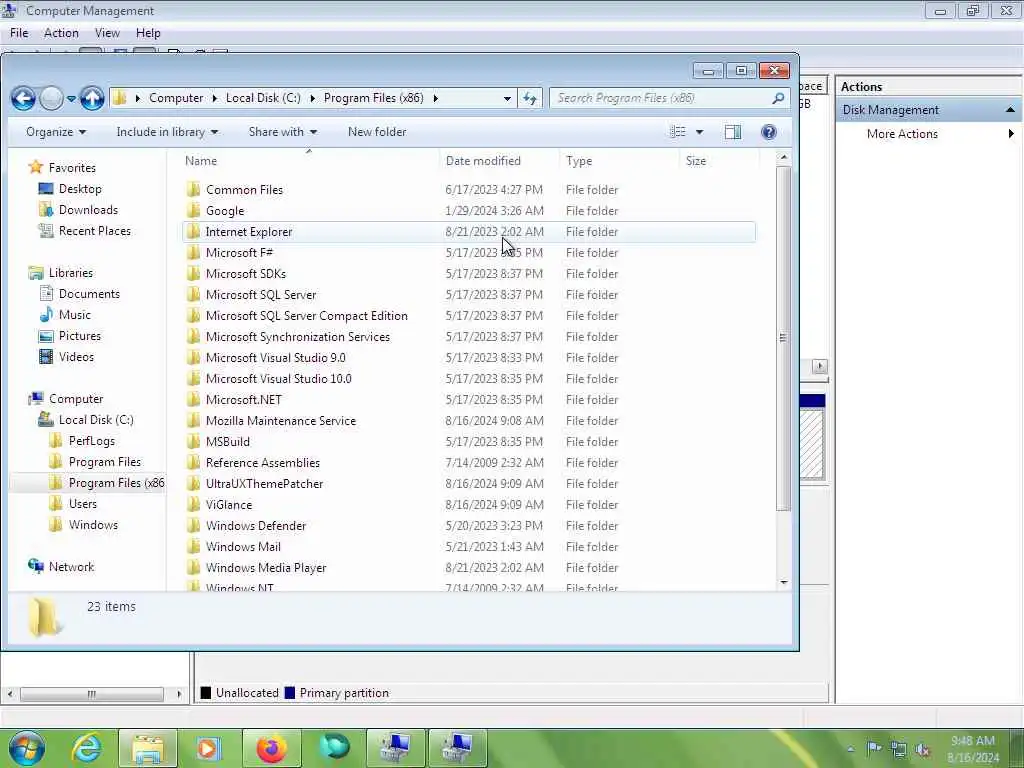The width and height of the screenshot is (1024, 768).
Task: Launch Internet Explorer from the taskbar
Action: pos(87,748)
